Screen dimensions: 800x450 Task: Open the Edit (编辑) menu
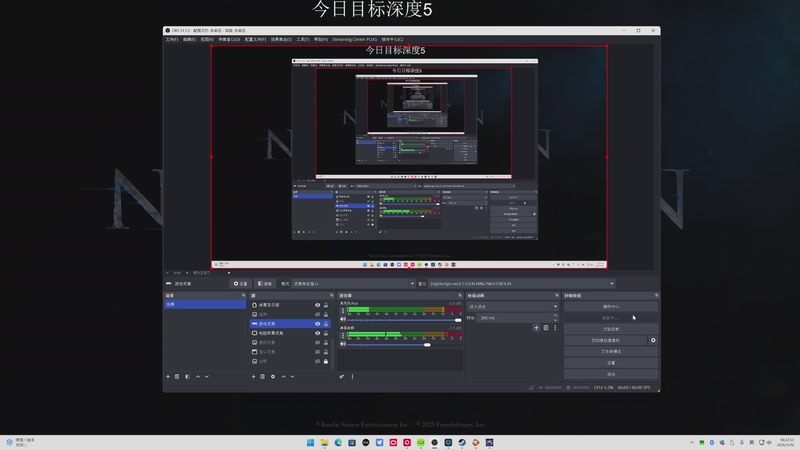coord(189,39)
